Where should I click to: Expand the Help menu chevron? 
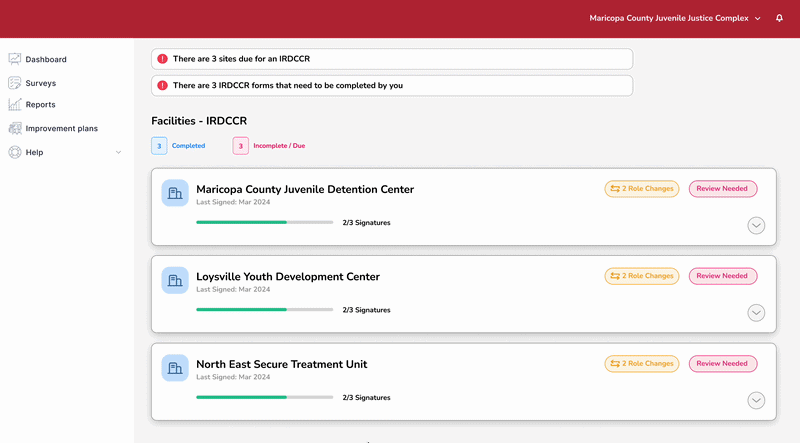tap(119, 152)
